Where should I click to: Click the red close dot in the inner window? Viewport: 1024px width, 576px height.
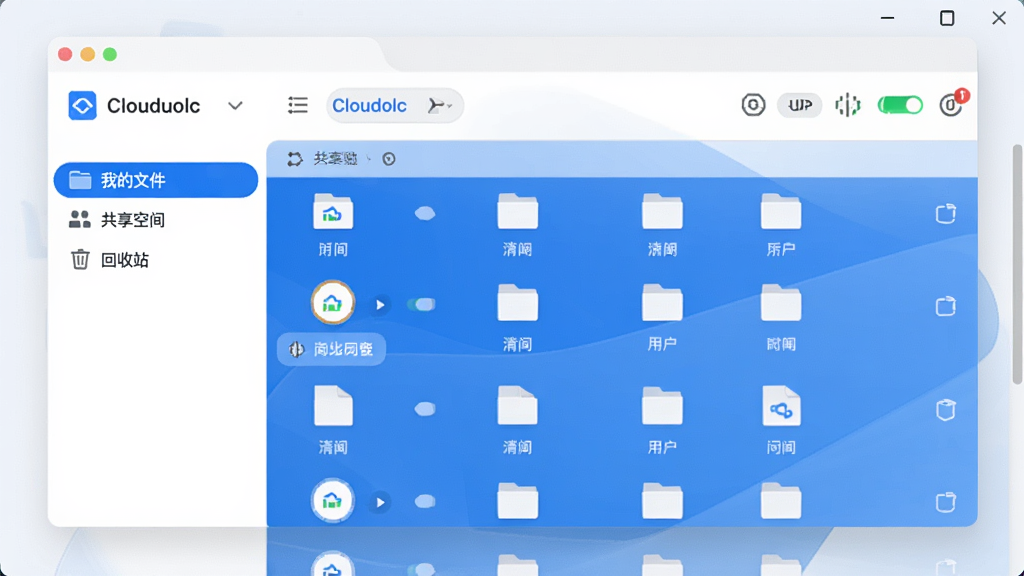point(65,54)
